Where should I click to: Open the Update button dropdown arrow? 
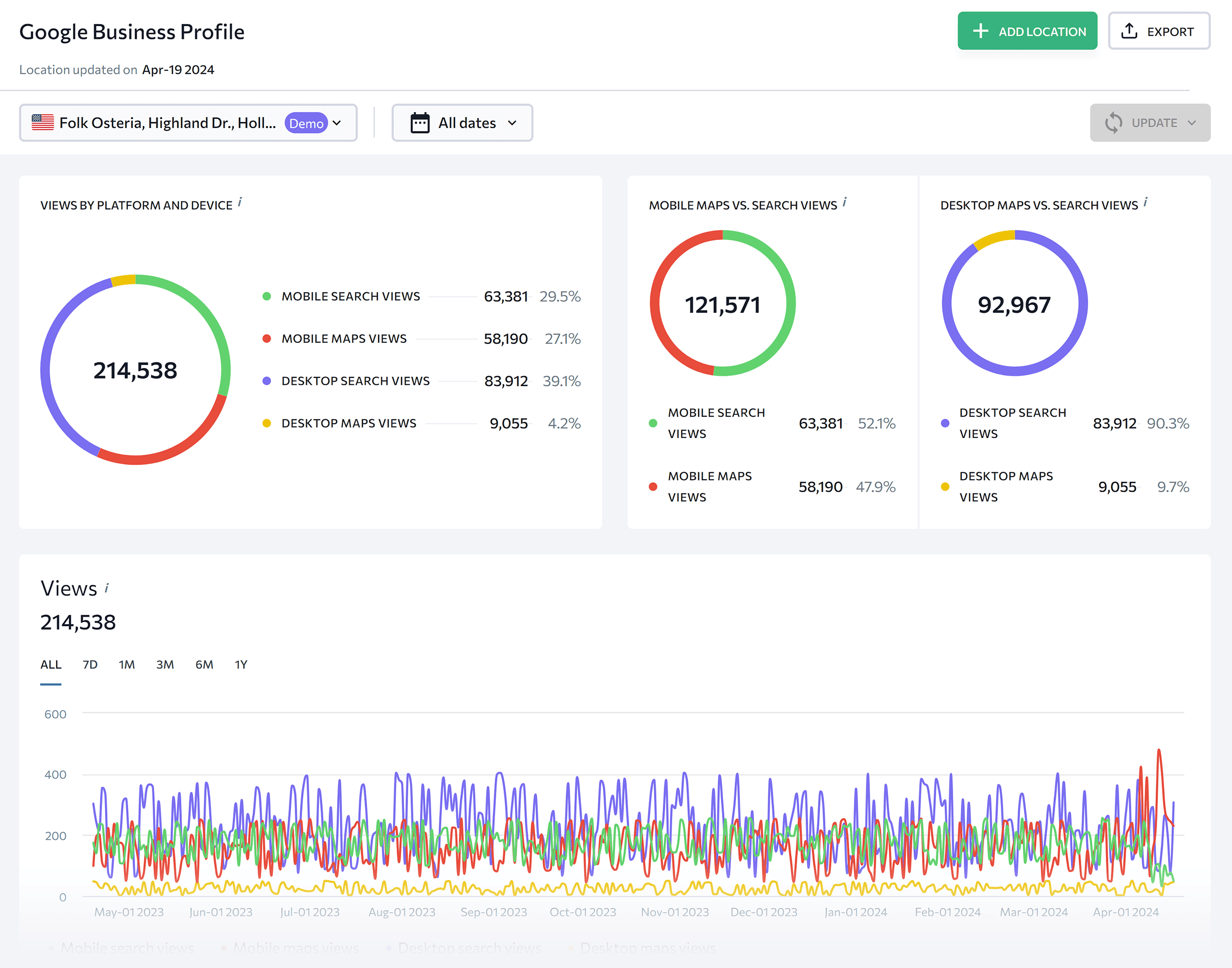click(x=1191, y=123)
